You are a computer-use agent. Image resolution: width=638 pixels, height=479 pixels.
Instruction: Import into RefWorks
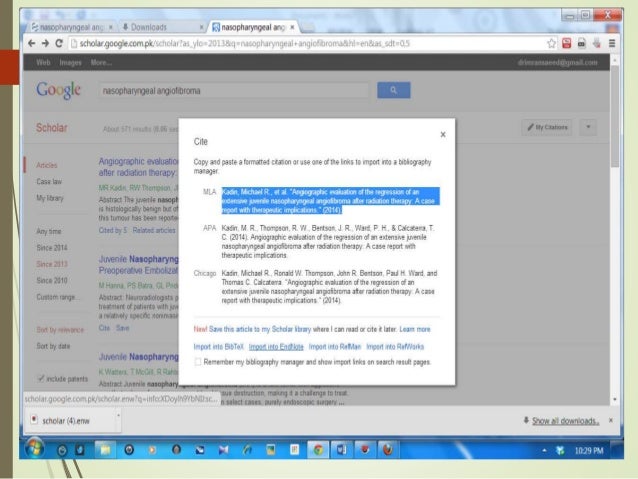[x=395, y=347]
